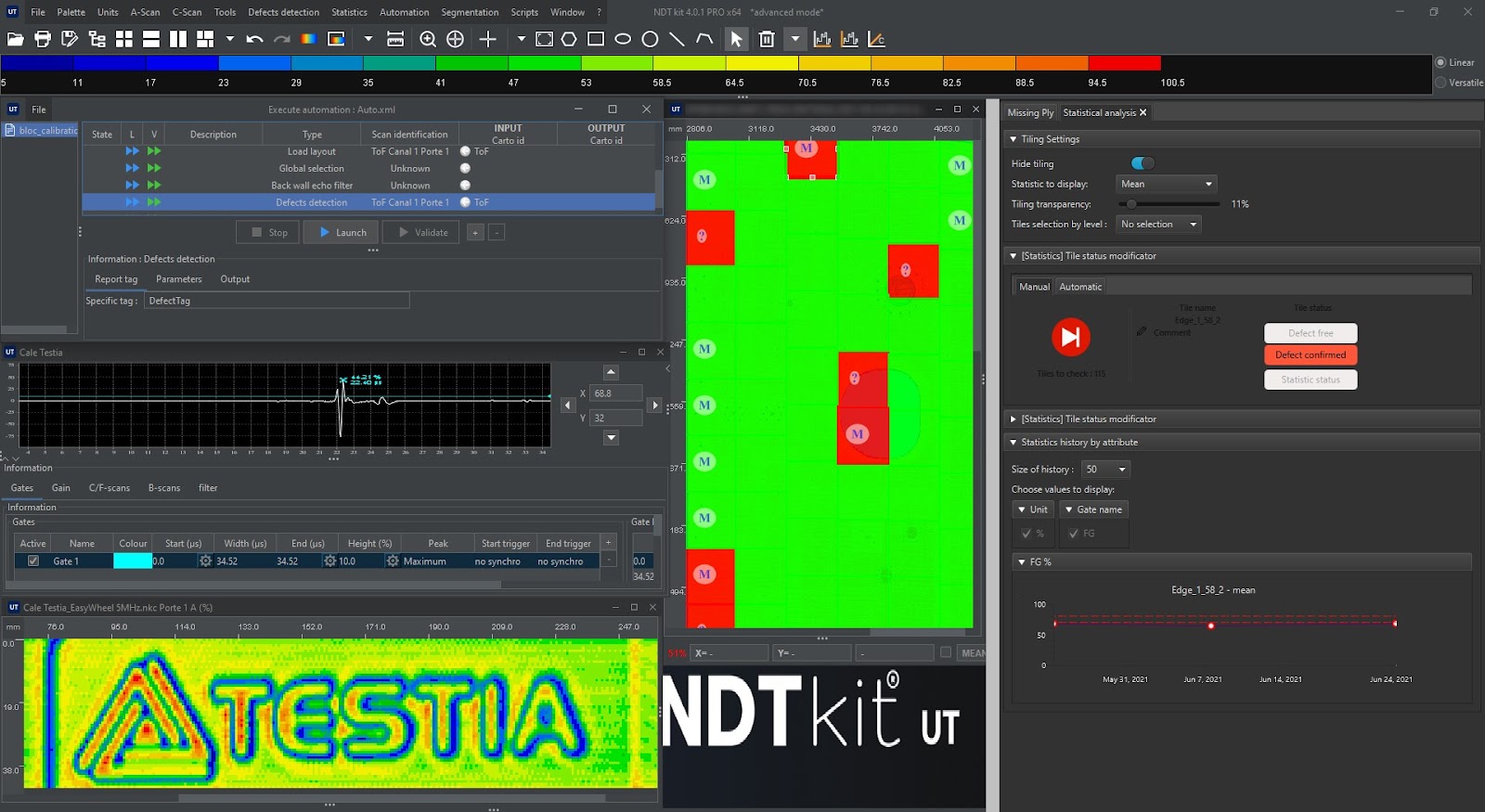Click the Defect confirmed button
This screenshot has width=1485, height=812.
coord(1311,354)
